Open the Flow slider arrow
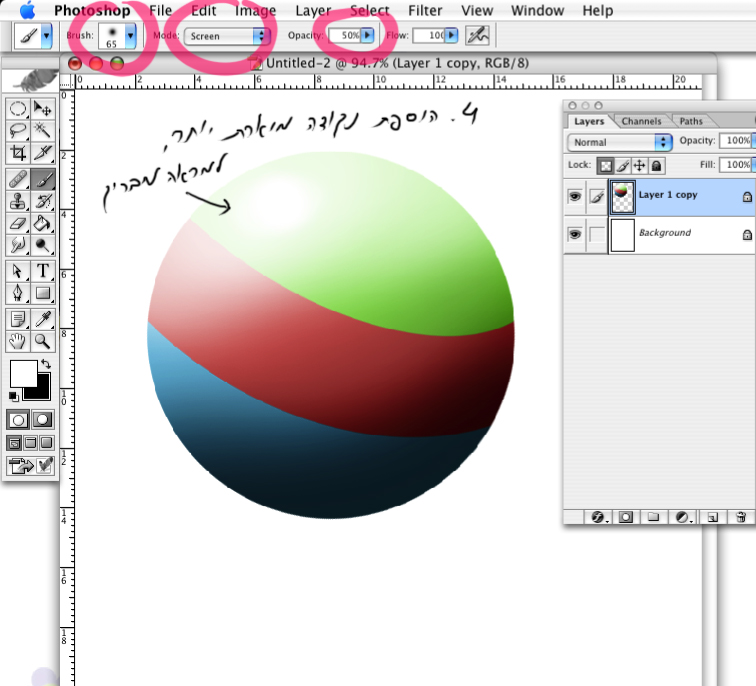 (451, 35)
